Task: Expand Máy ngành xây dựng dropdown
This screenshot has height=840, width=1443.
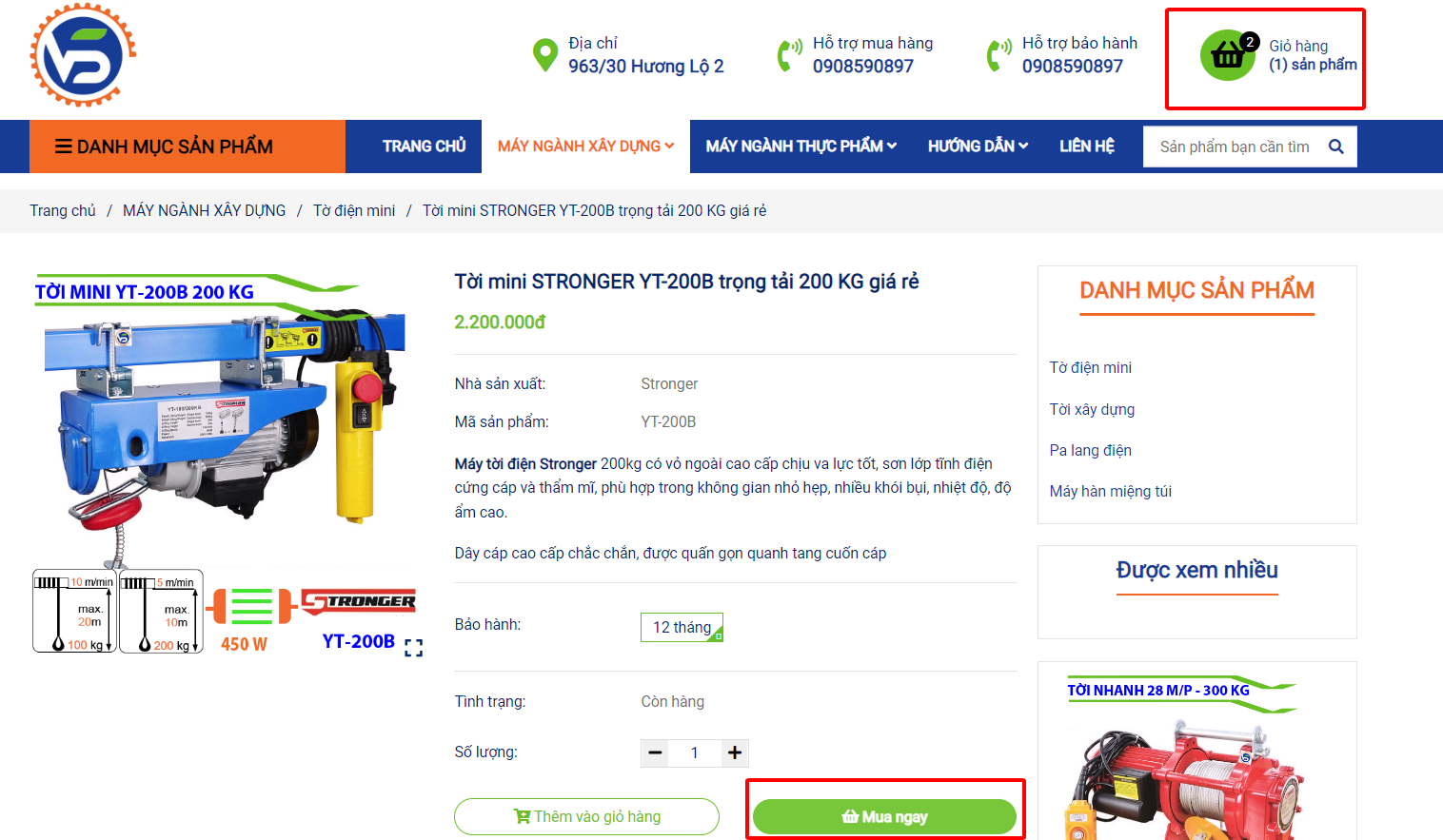Action: point(585,147)
